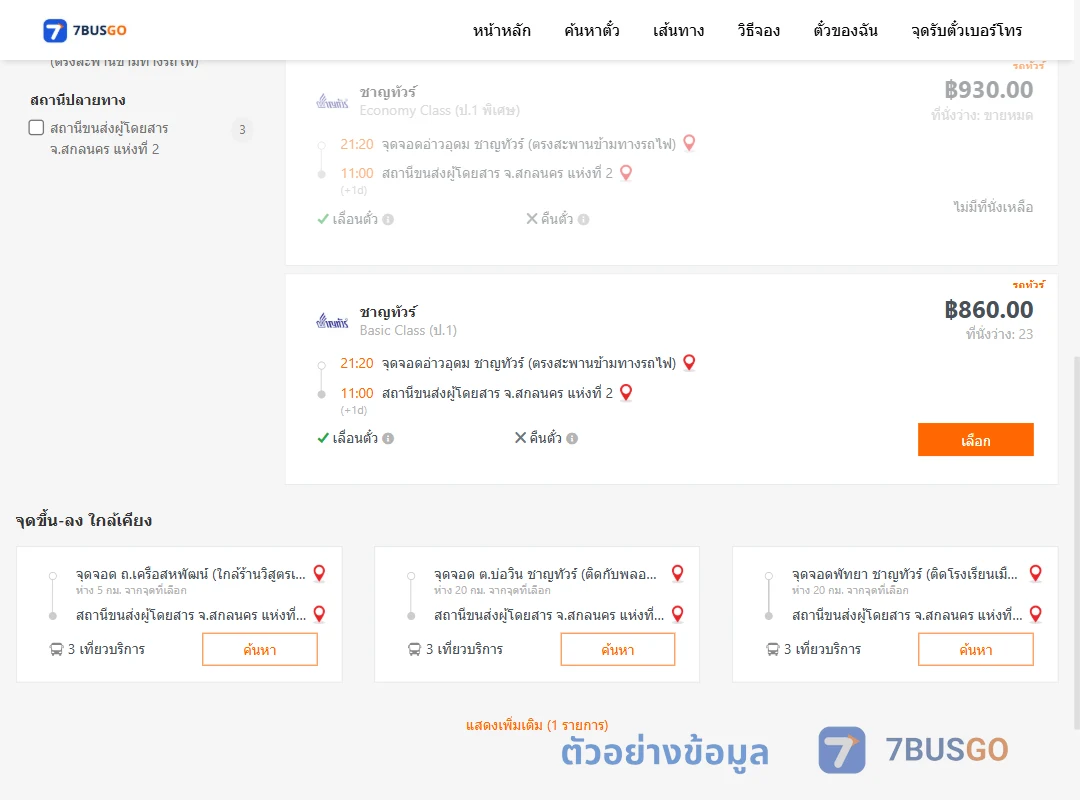Open the หน้าหลัก menu item
Screen dimensions: 1080x800
coord(501,30)
